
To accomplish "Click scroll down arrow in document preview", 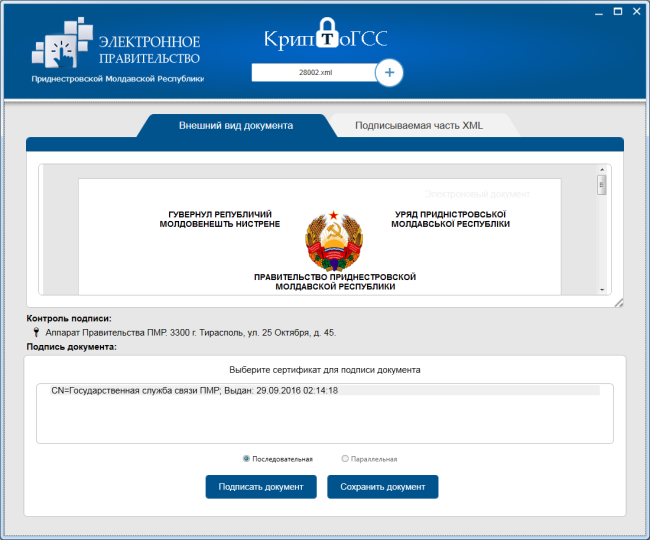I will (602, 289).
